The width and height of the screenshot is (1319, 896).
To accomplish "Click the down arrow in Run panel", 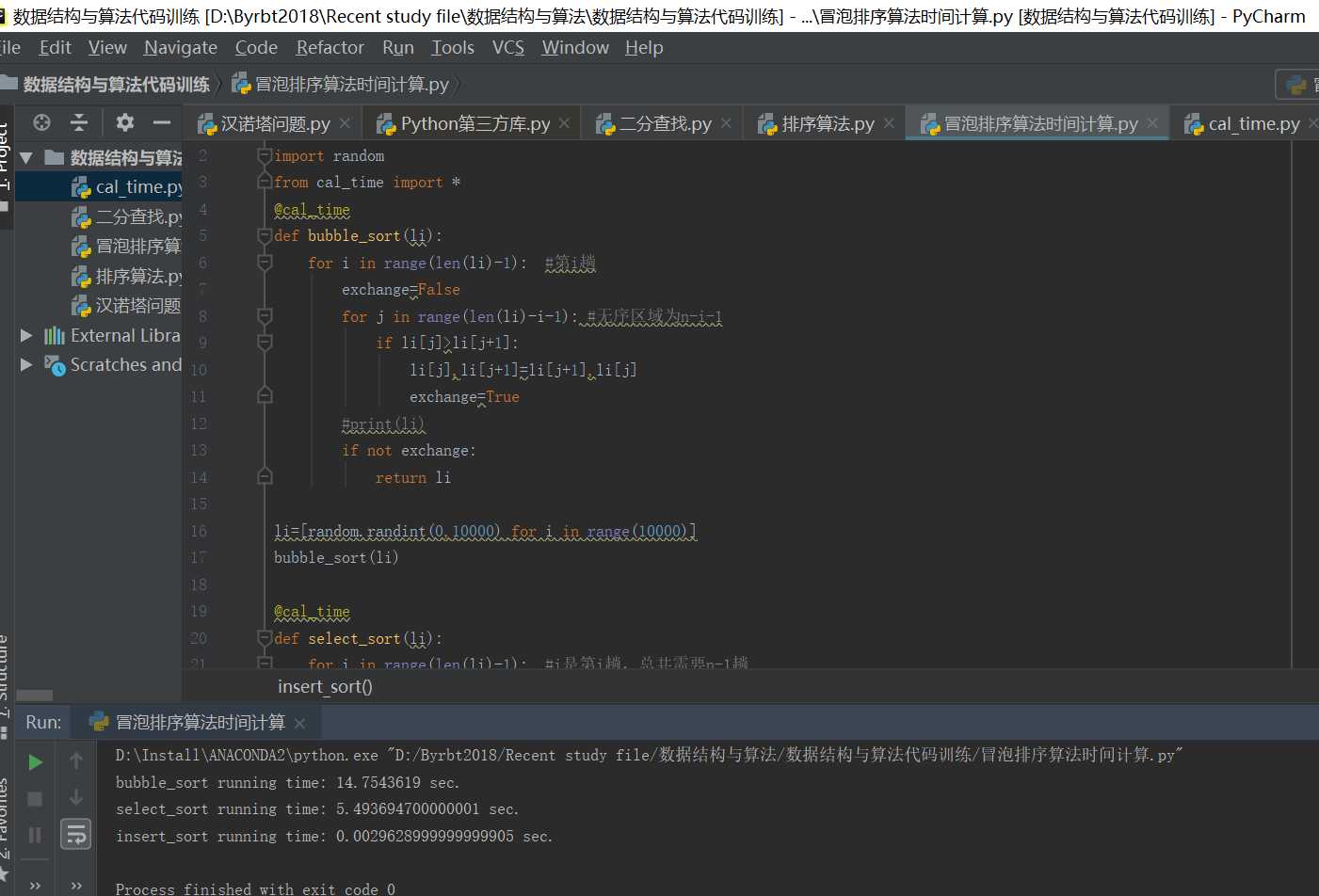I will pos(76,797).
